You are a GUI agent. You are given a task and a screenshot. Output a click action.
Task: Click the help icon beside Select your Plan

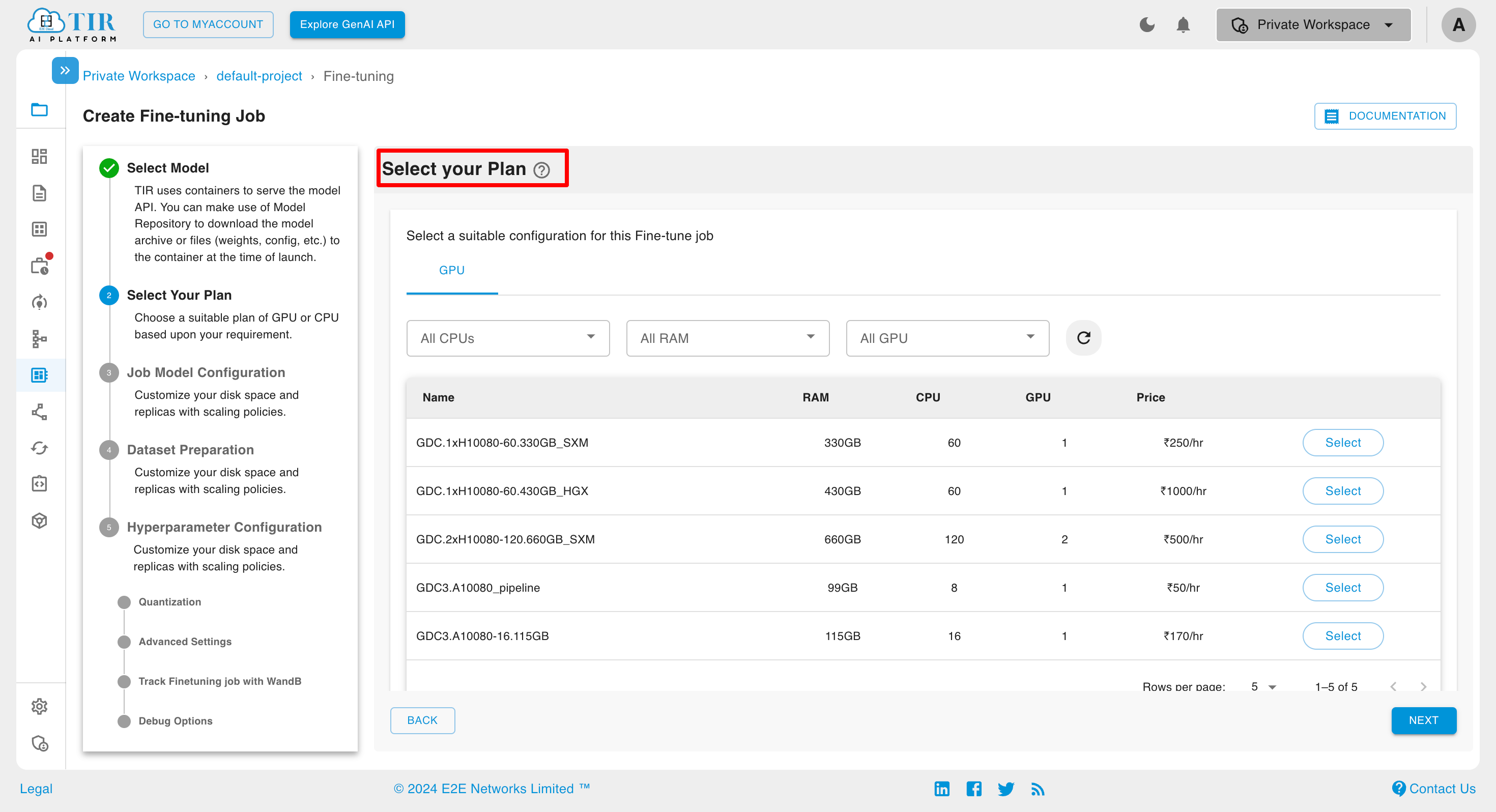tap(541, 169)
